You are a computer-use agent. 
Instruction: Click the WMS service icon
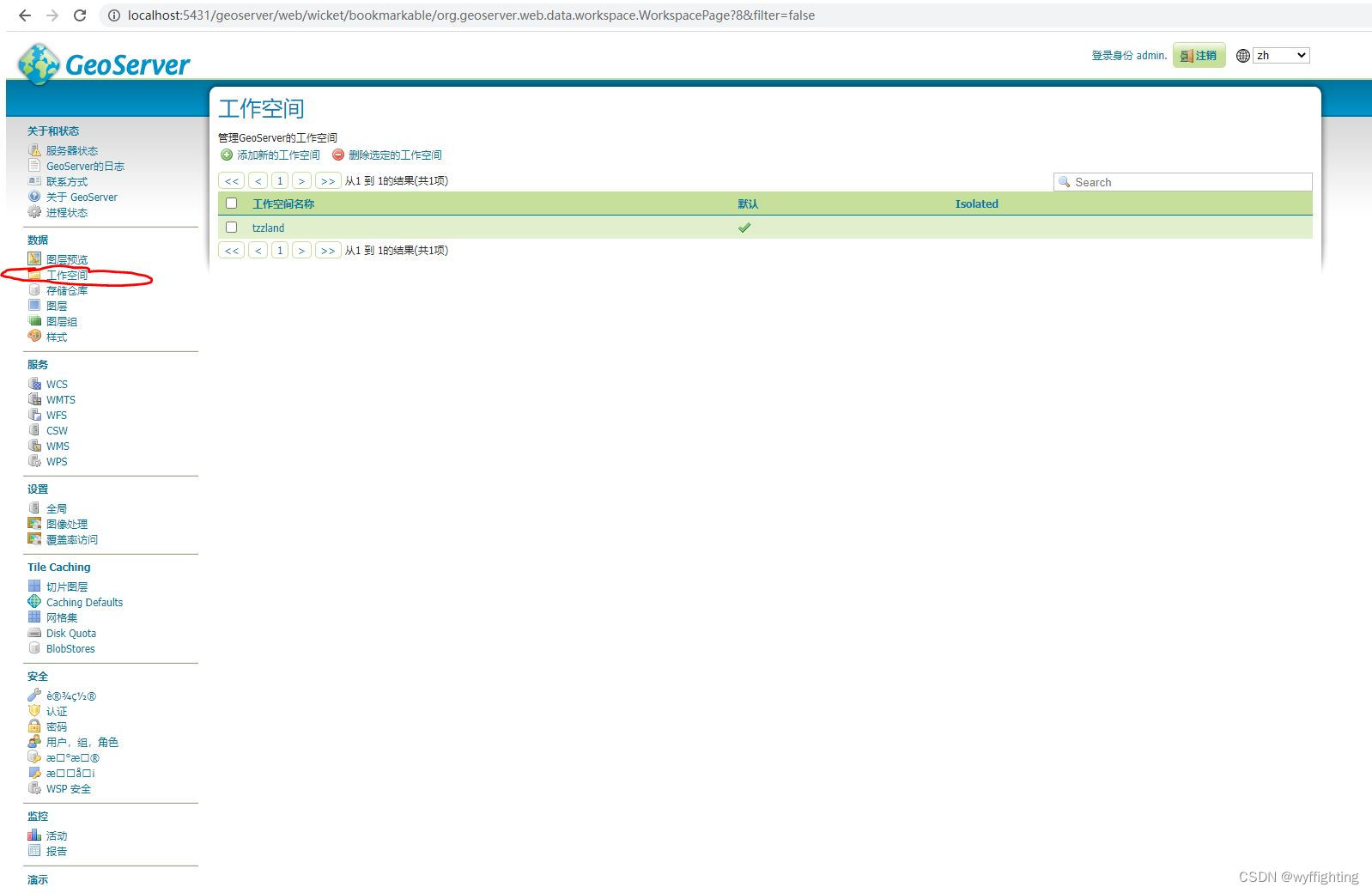34,446
